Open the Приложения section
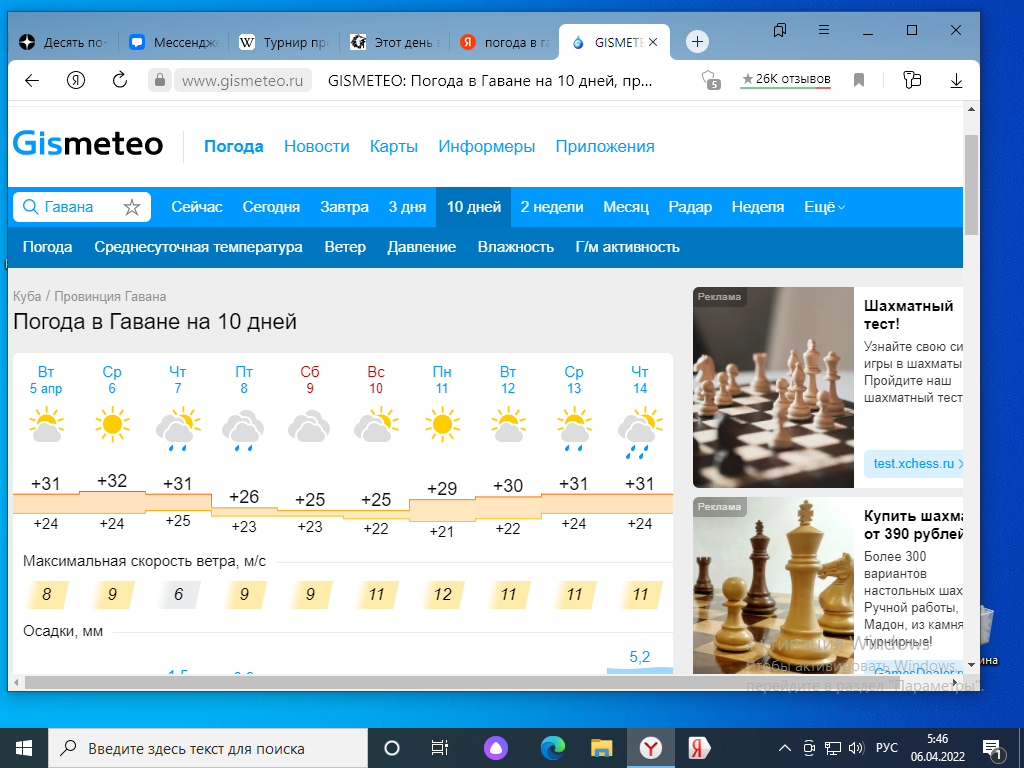Image resolution: width=1024 pixels, height=768 pixels. coord(605,146)
